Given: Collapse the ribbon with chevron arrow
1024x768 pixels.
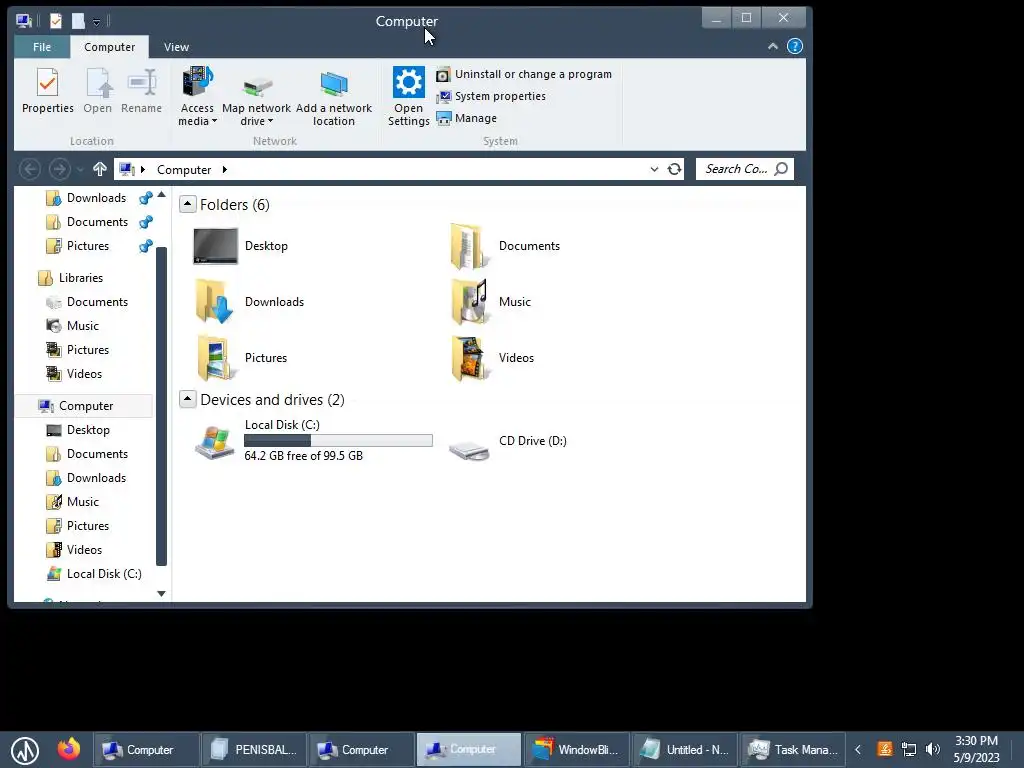Looking at the screenshot, I should (x=773, y=46).
